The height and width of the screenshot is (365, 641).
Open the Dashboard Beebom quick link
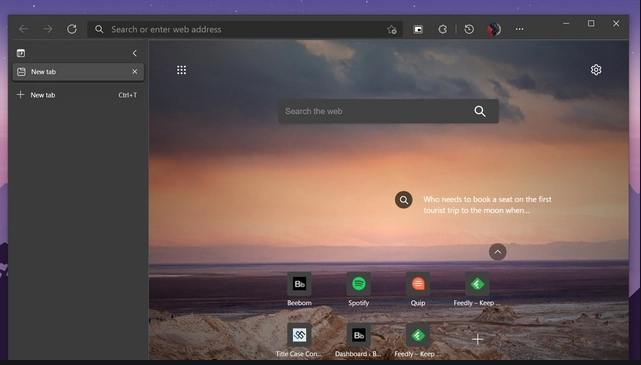(x=359, y=340)
